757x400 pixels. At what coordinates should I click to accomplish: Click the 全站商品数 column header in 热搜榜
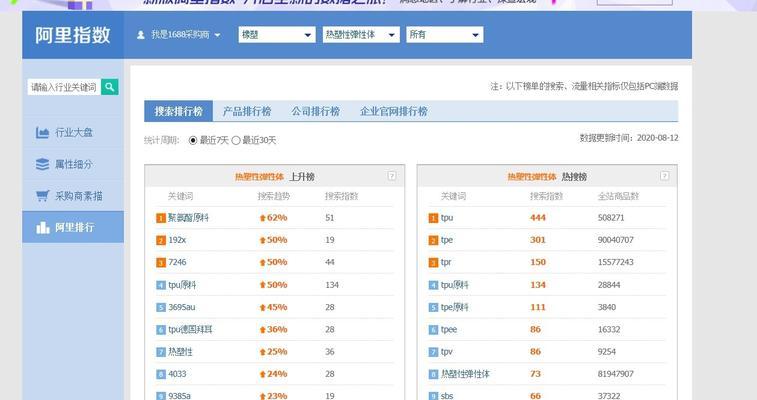tap(618, 196)
